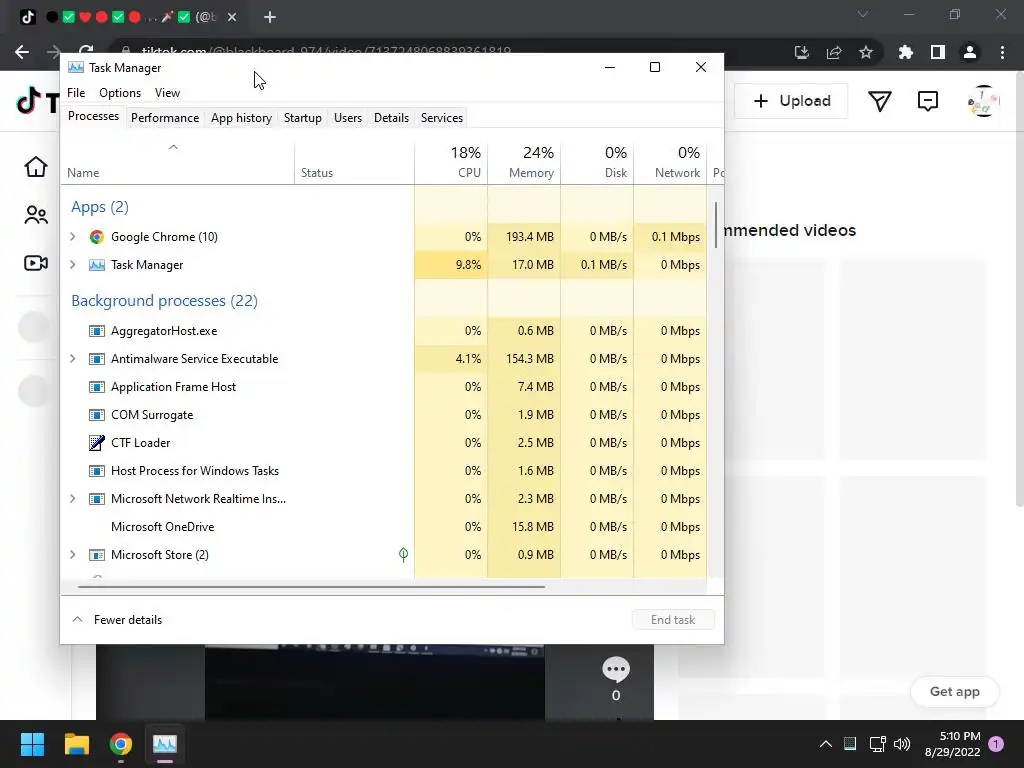Collapse view with Fewer details chevron
Screen dimensions: 1024x768
click(77, 619)
